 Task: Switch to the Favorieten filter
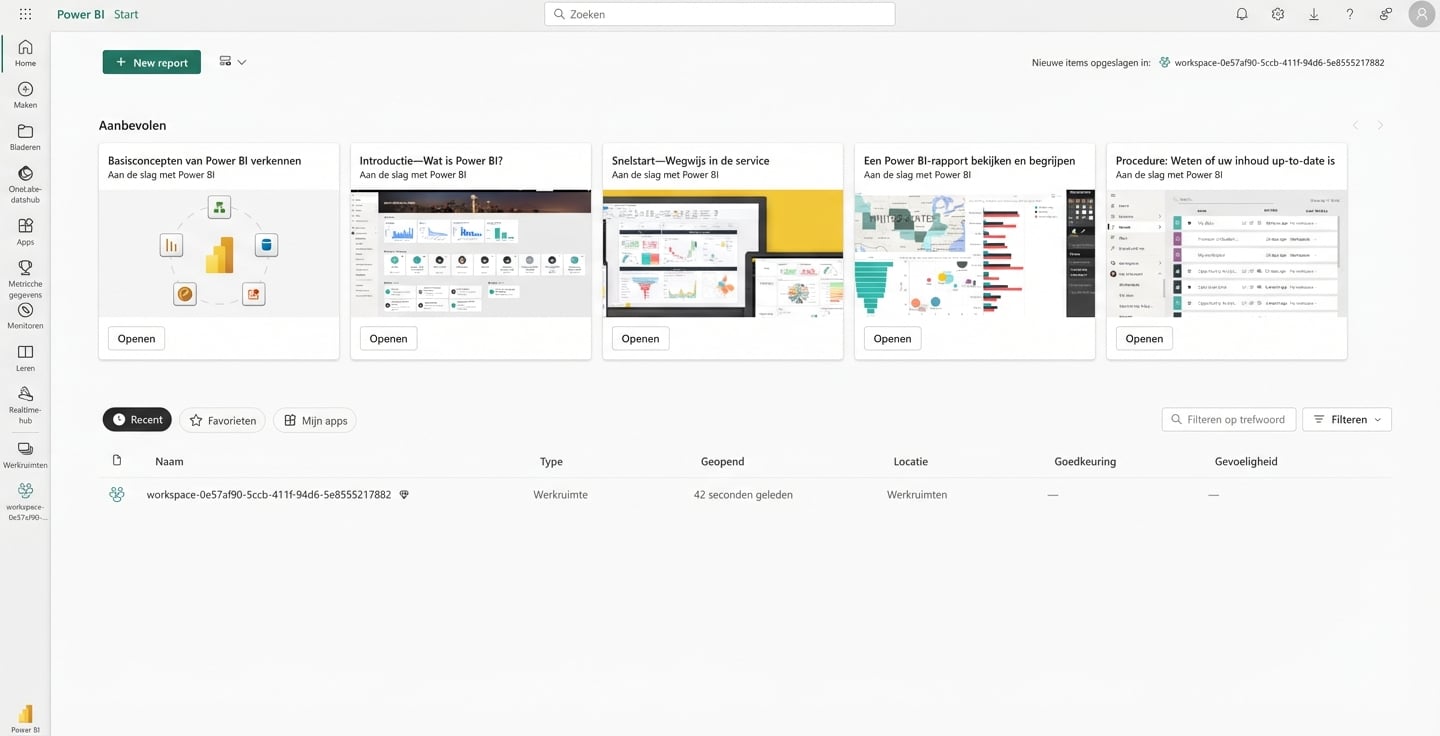(222, 420)
